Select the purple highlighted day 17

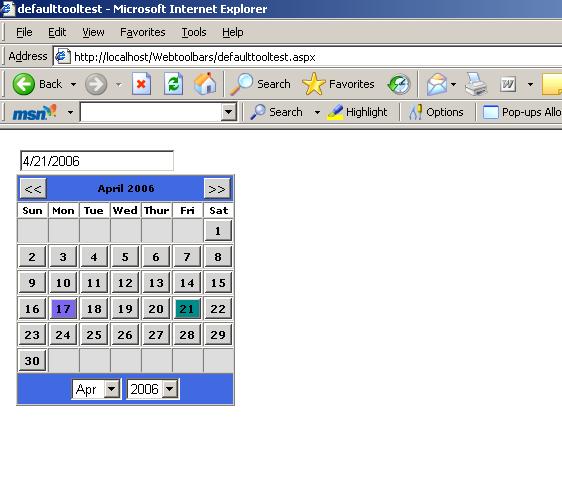coord(63,309)
